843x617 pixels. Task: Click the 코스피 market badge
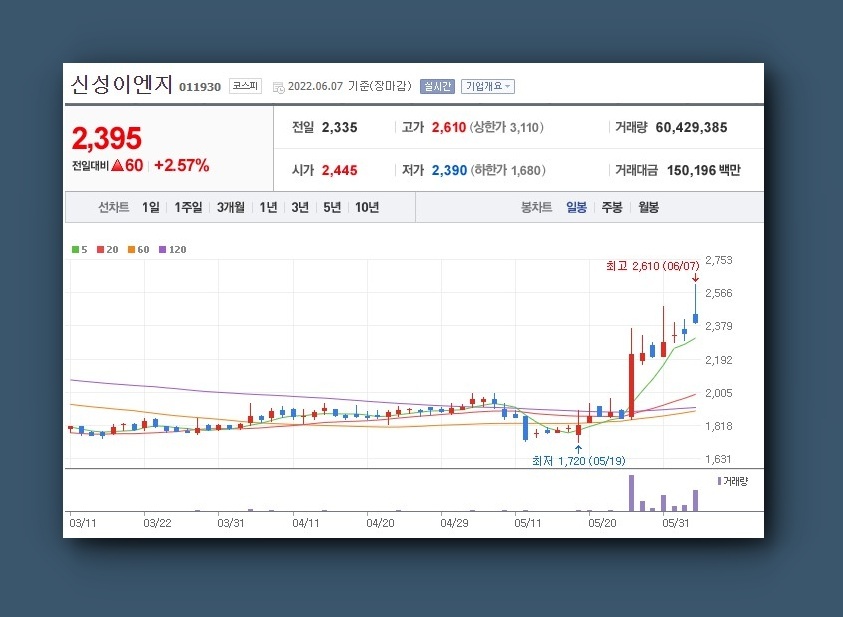click(x=245, y=86)
